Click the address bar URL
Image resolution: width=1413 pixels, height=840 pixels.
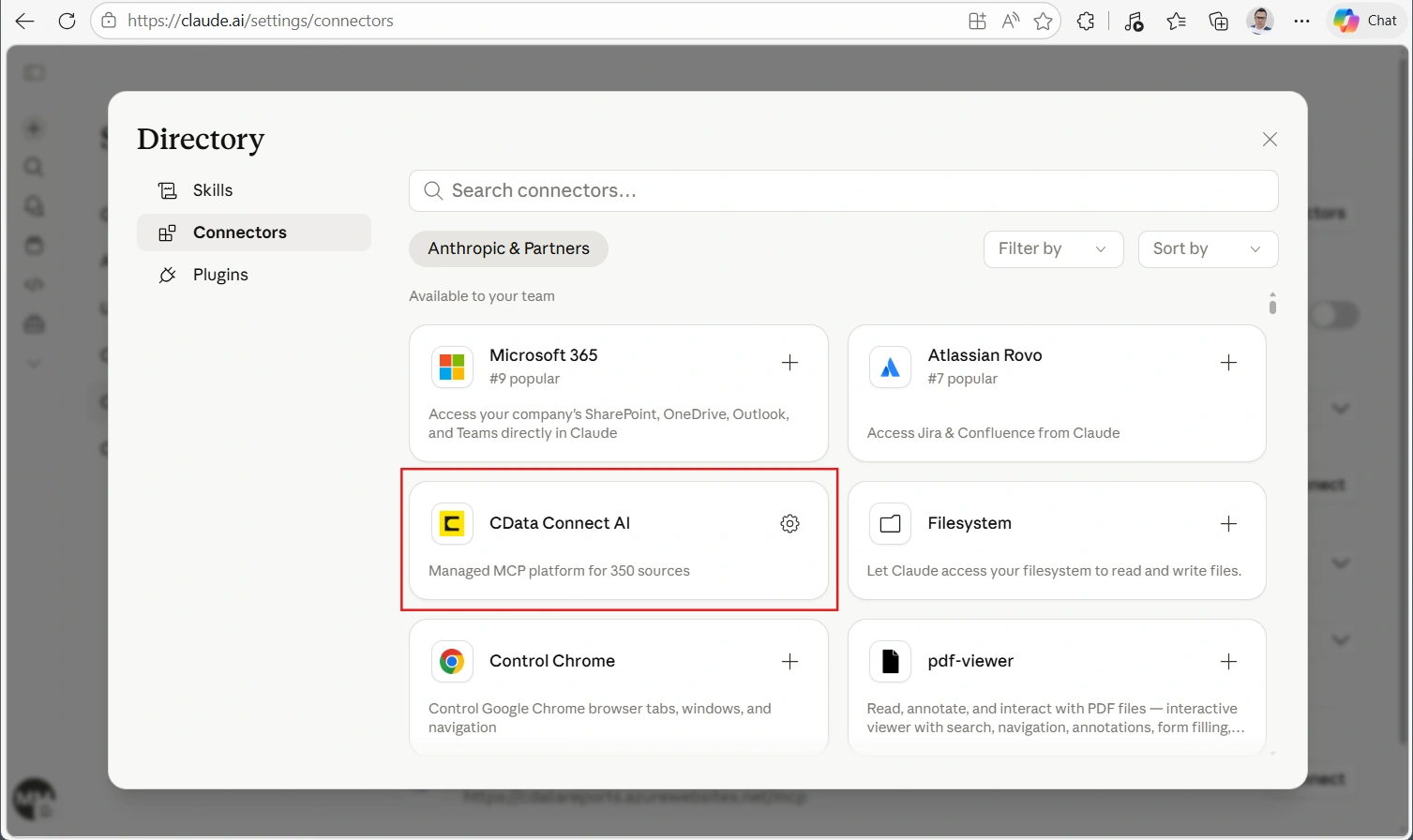coord(261,21)
